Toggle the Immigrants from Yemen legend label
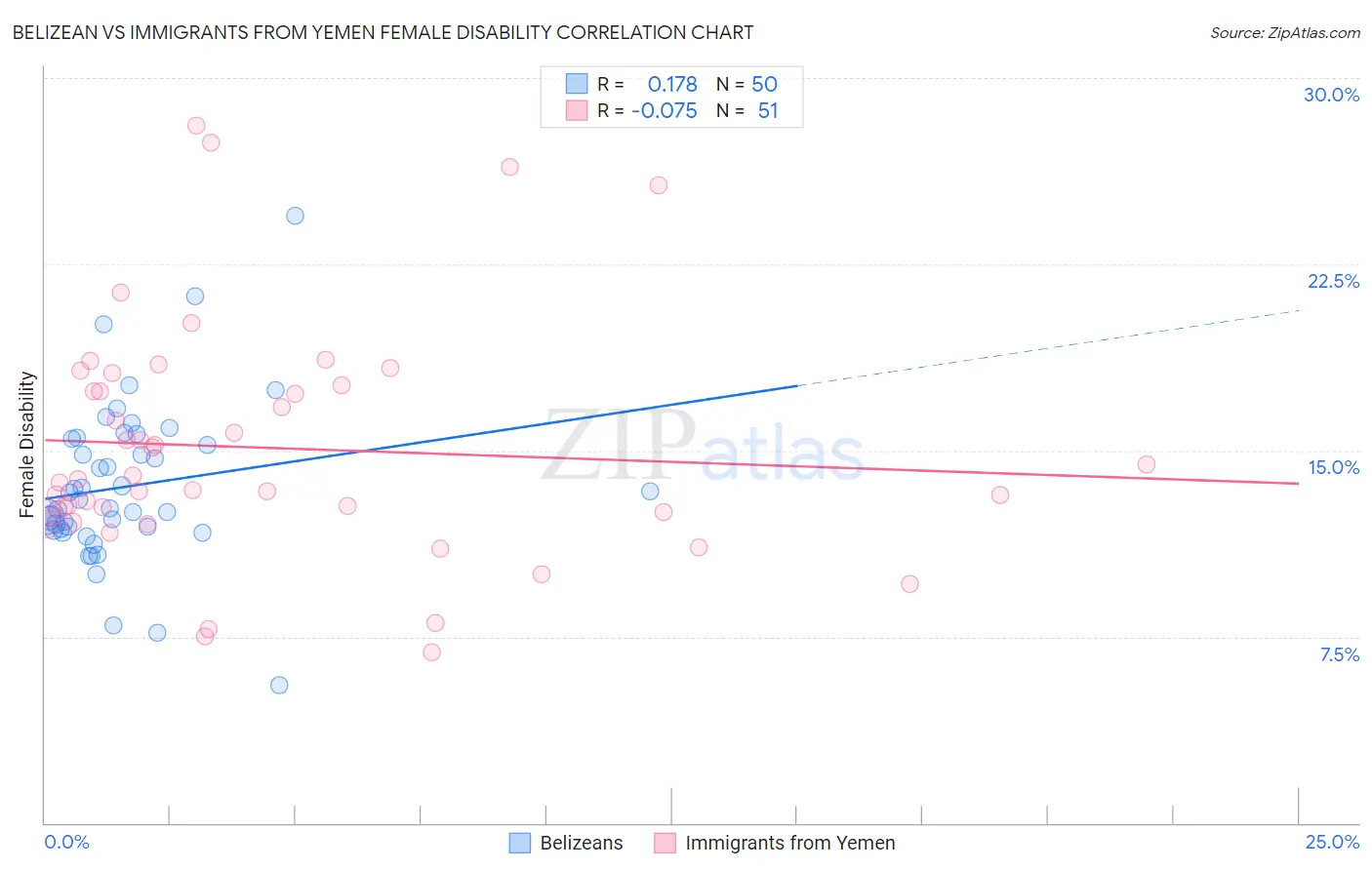The image size is (1372, 870). [789, 843]
